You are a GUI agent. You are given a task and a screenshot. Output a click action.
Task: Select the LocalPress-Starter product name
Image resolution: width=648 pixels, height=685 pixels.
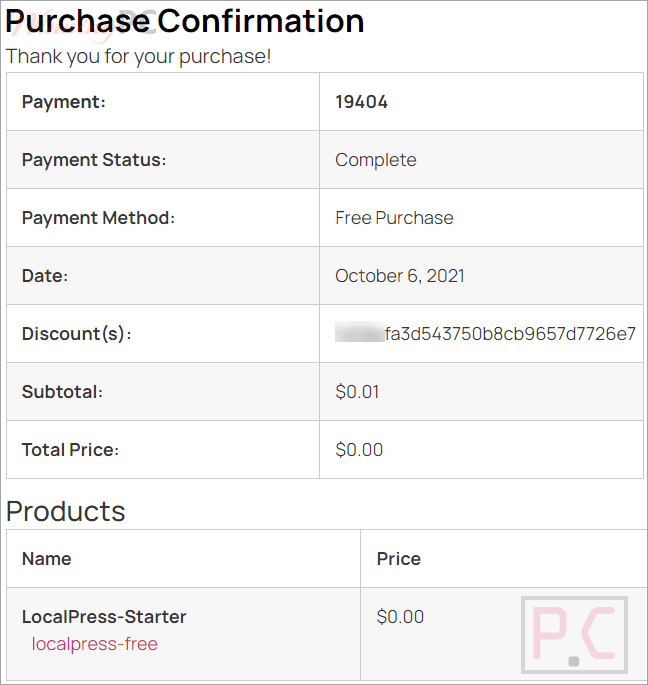(104, 617)
